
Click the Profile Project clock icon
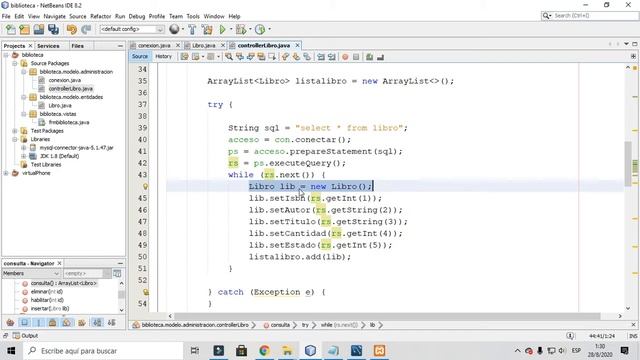pos(260,29)
